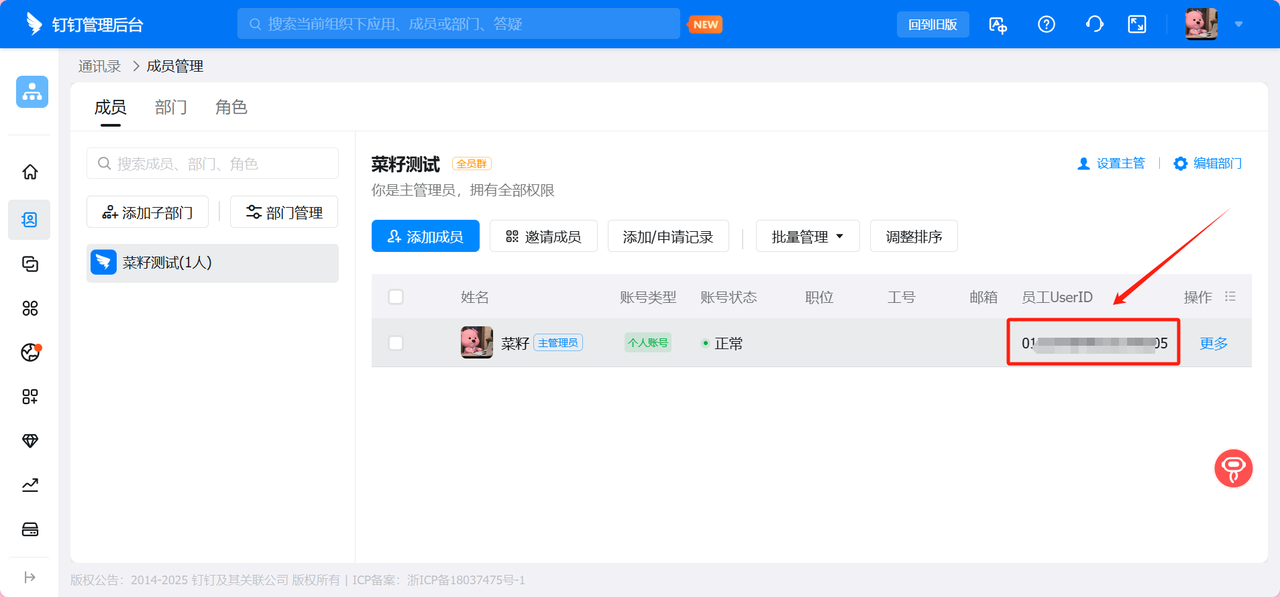
Task: Check the checkbox for member 菜籽
Action: tap(396, 343)
